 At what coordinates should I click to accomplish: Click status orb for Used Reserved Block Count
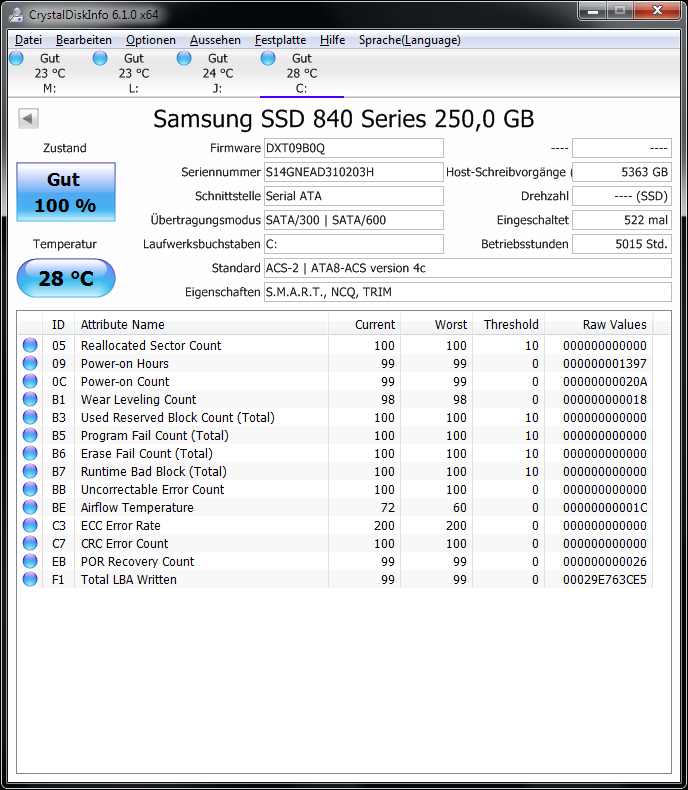30,417
